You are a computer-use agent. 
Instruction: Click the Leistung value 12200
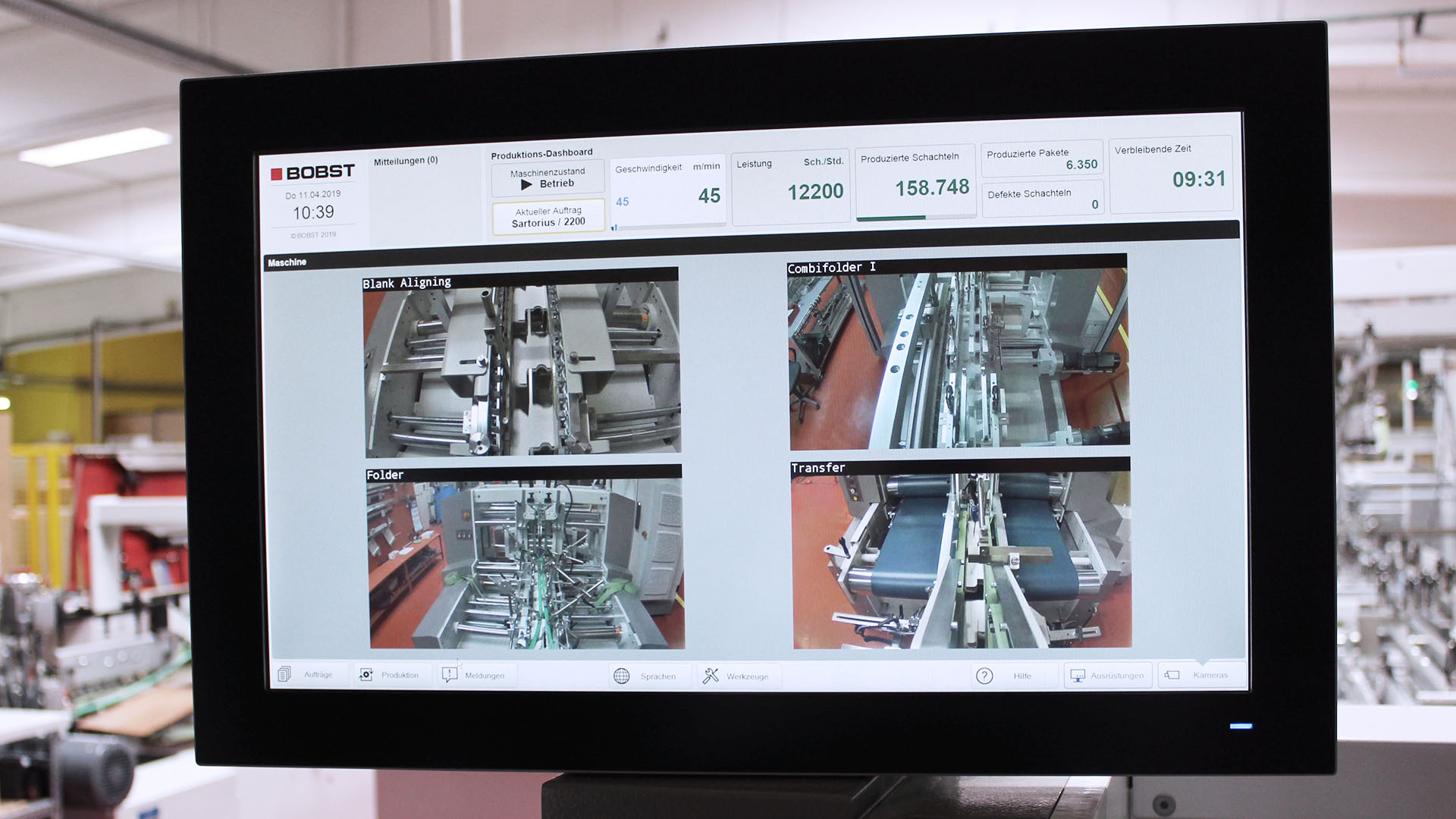[x=815, y=192]
